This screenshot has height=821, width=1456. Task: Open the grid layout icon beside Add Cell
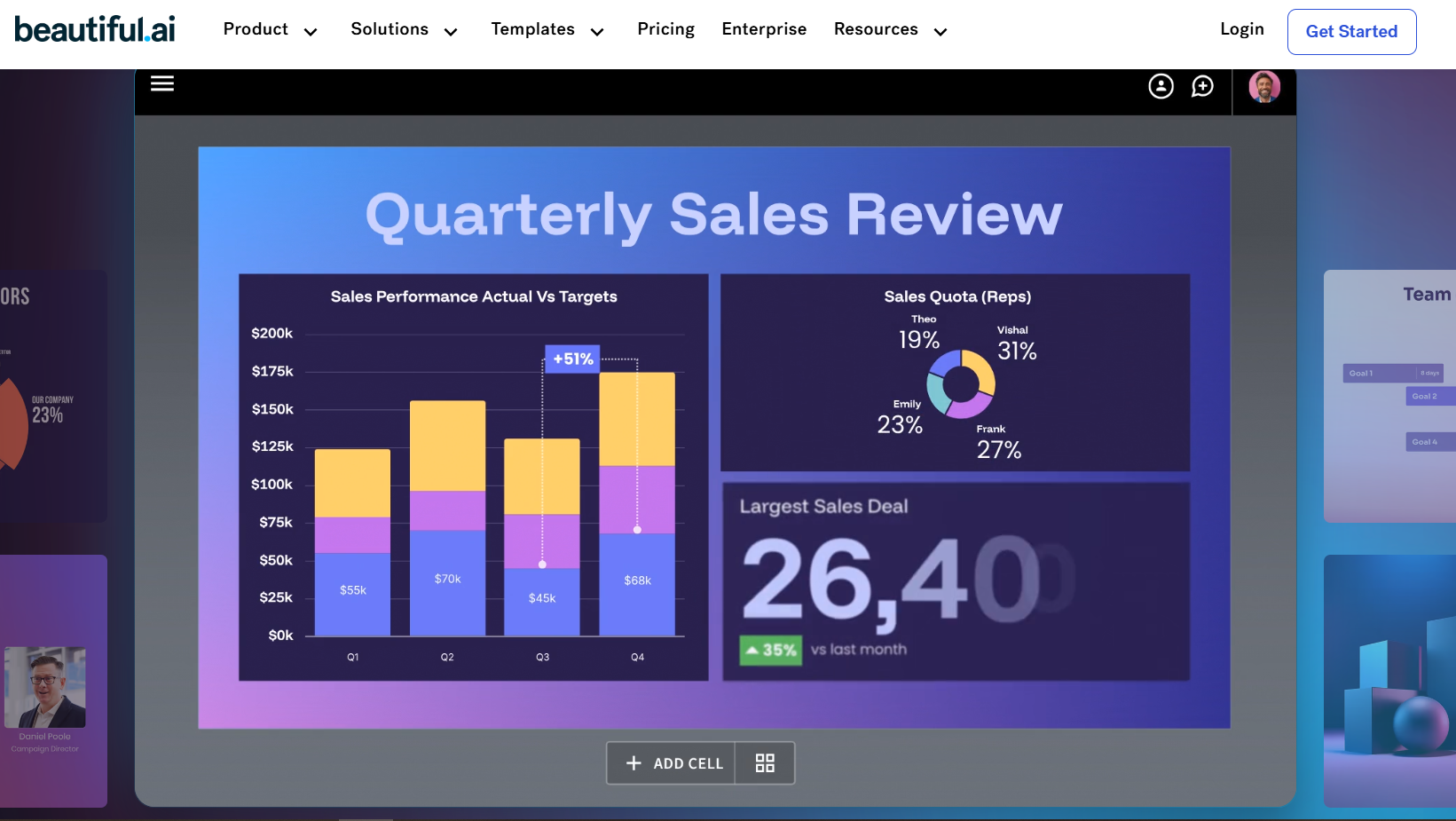coord(765,763)
